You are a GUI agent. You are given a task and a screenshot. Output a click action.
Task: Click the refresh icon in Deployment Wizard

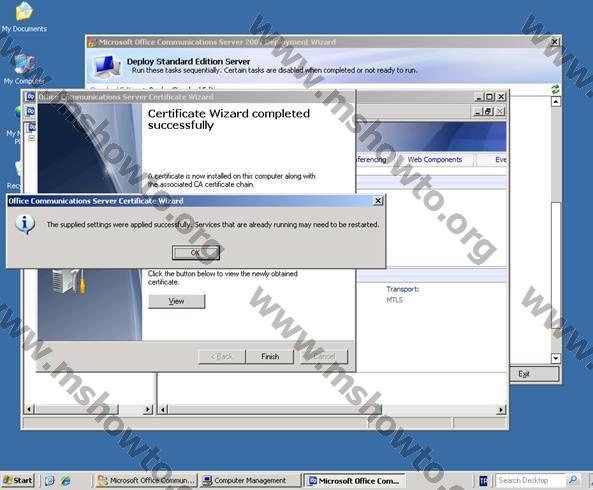tap(555, 89)
